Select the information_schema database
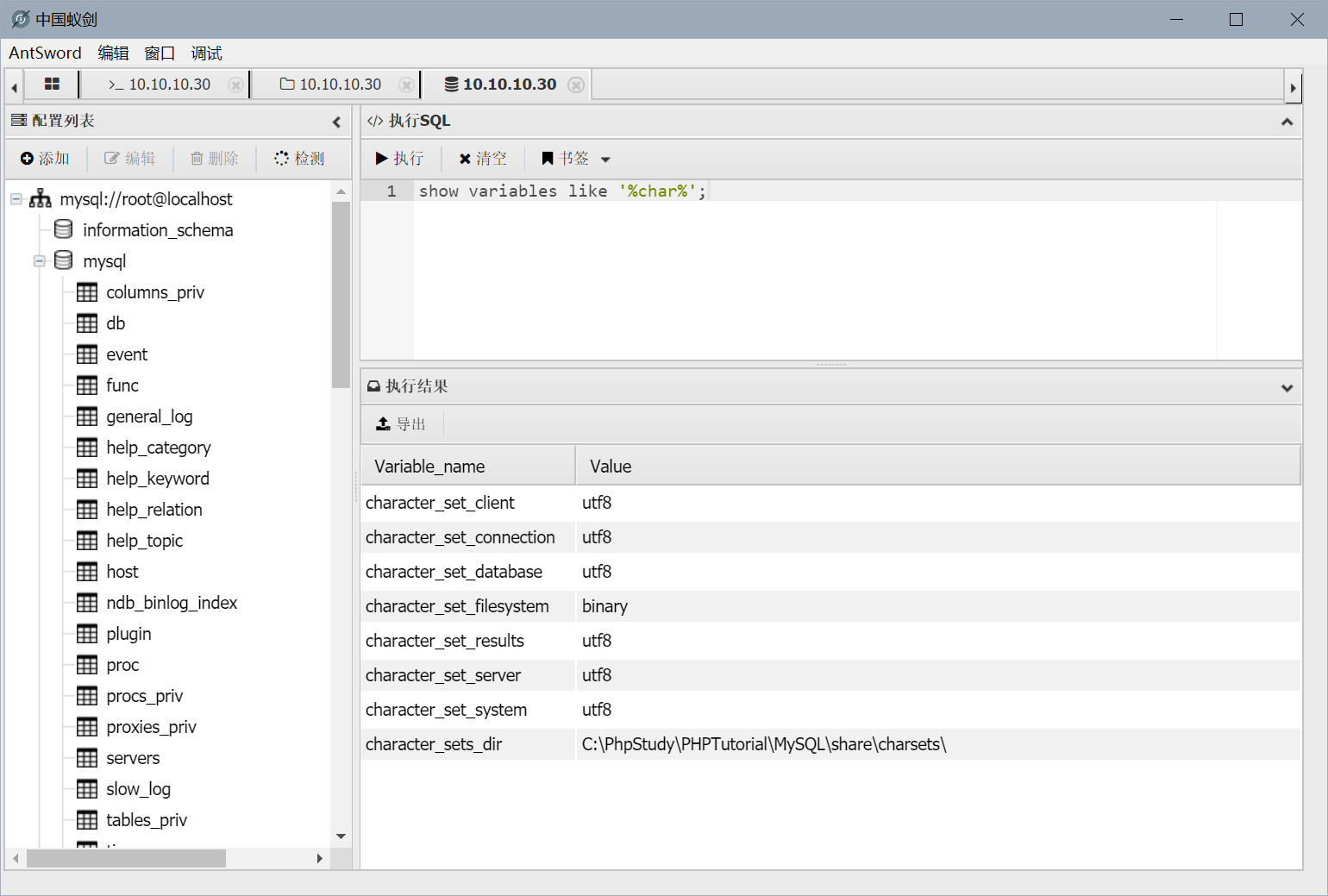1328x896 pixels. (158, 230)
